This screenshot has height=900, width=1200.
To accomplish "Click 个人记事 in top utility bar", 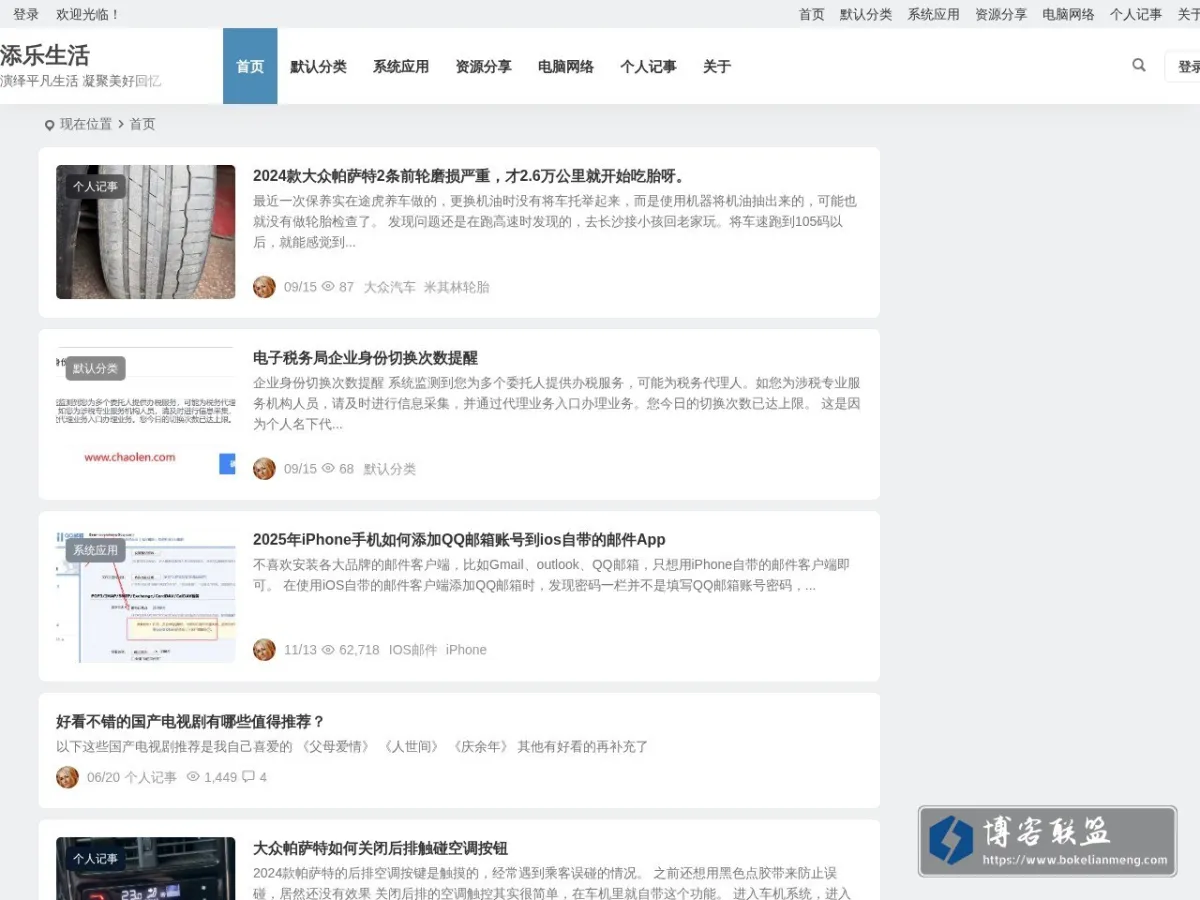I will [x=1136, y=14].
